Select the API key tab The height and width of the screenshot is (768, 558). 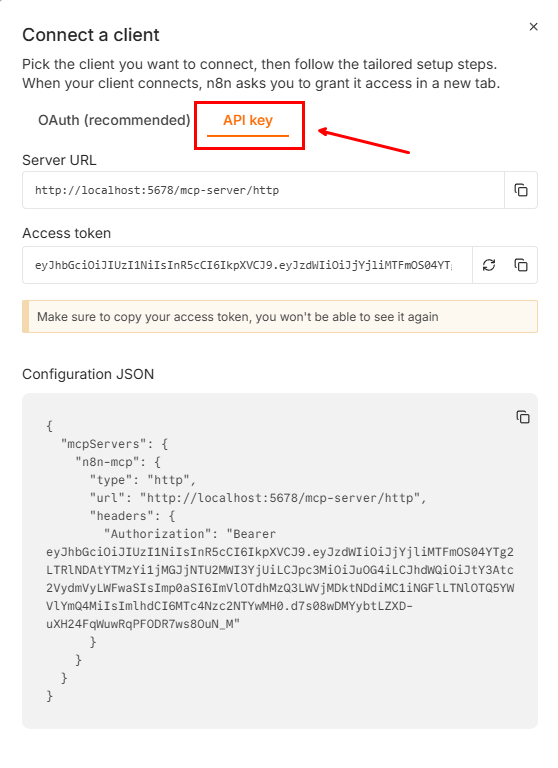coord(248,120)
